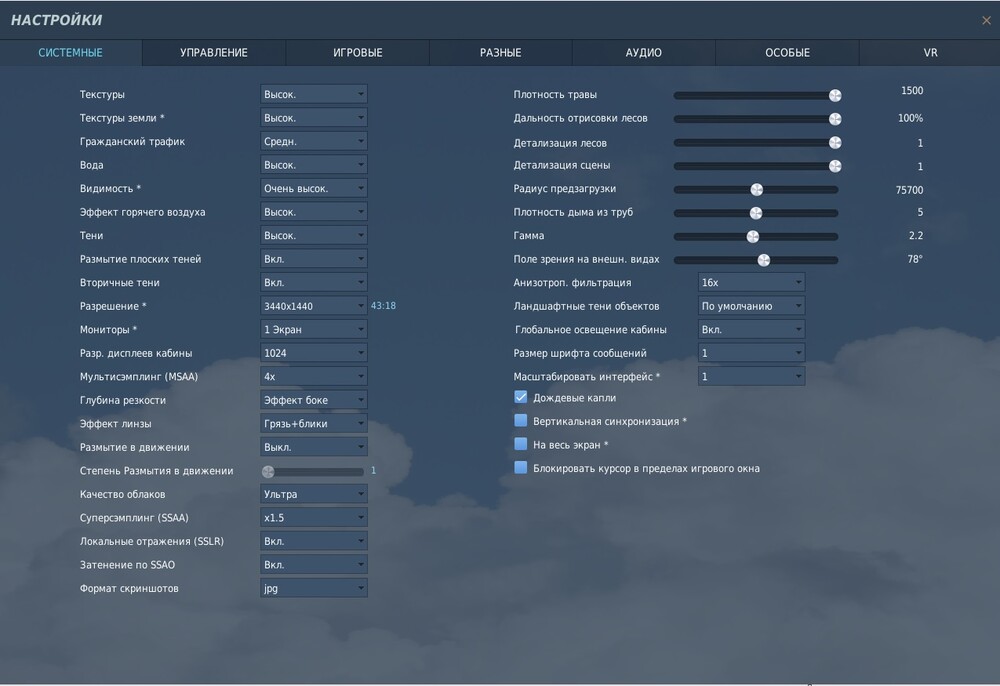Viewport: 1000px width, 686px height.
Task: Click the 2.2 gamma value
Action: pyautogui.click(x=916, y=236)
